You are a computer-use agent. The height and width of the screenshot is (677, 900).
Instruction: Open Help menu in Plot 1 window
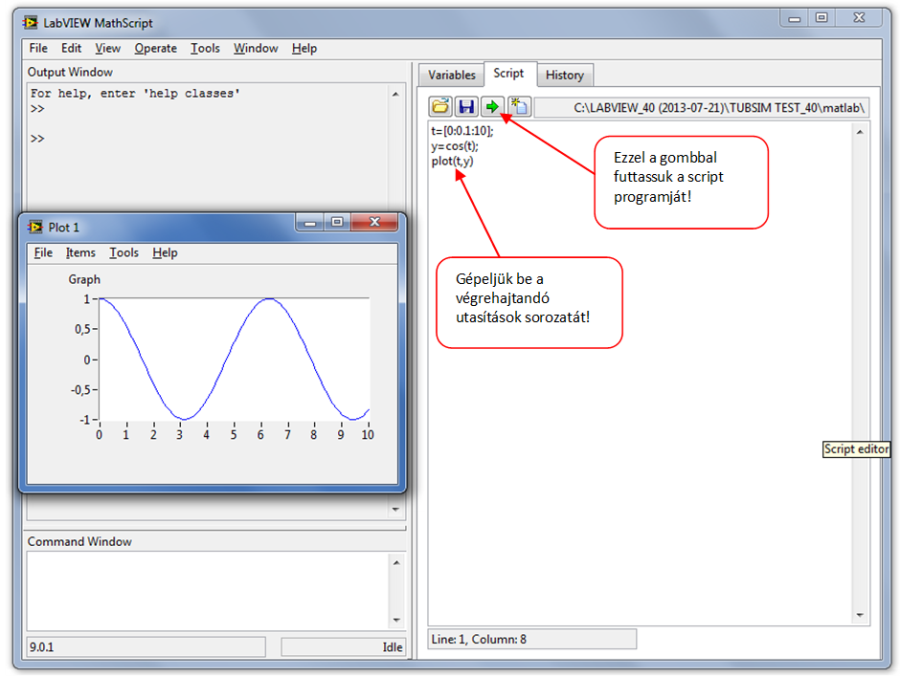[165, 253]
